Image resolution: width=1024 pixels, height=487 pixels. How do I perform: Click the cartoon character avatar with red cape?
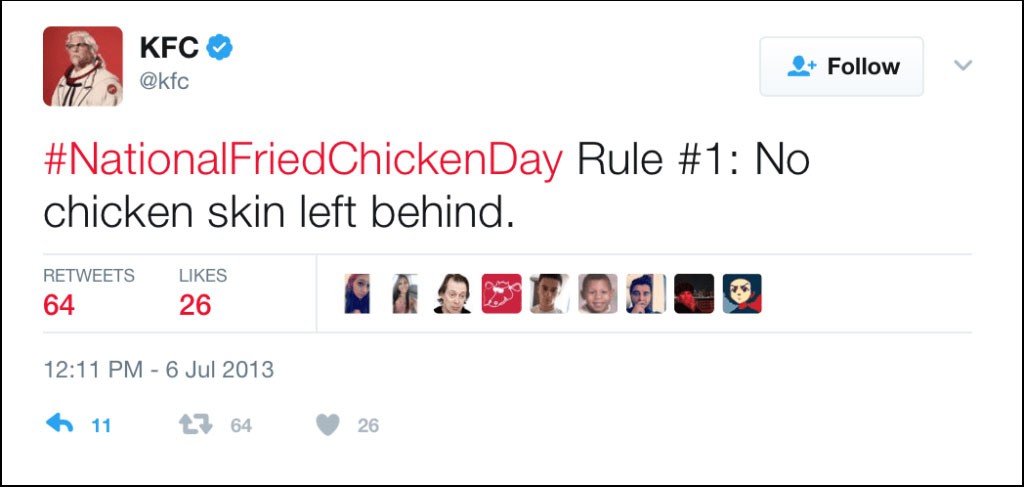[742, 294]
